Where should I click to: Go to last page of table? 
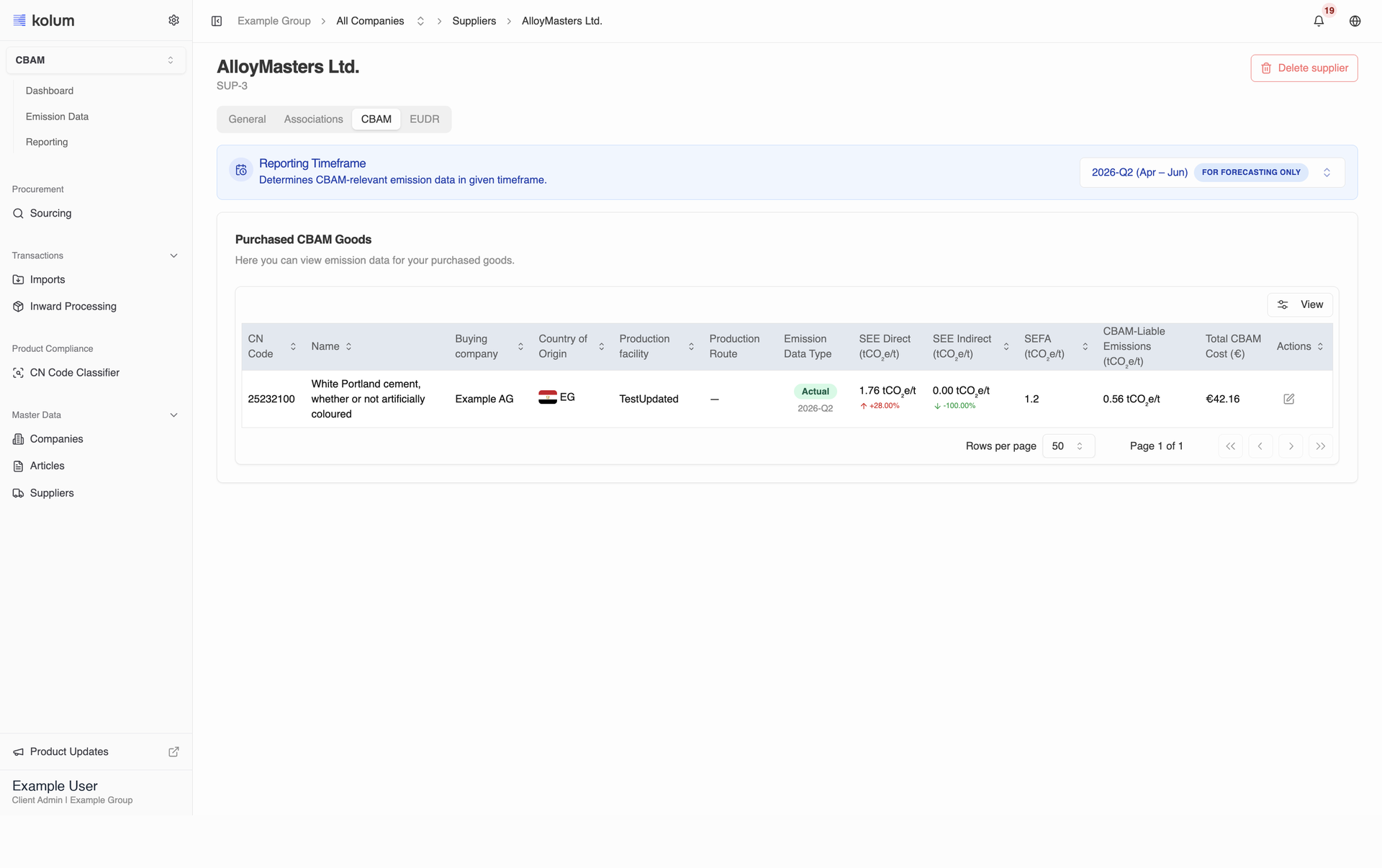(1321, 446)
